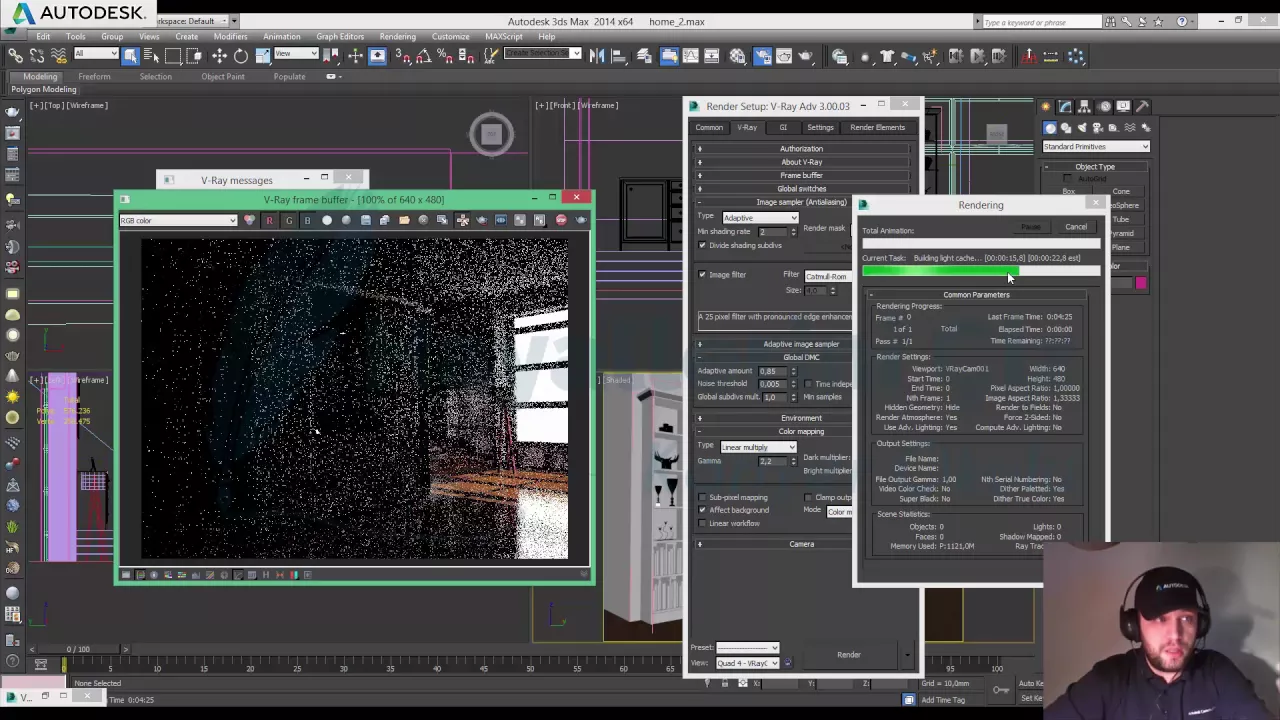Cancel the render in Rendering dialog

click(x=1076, y=227)
